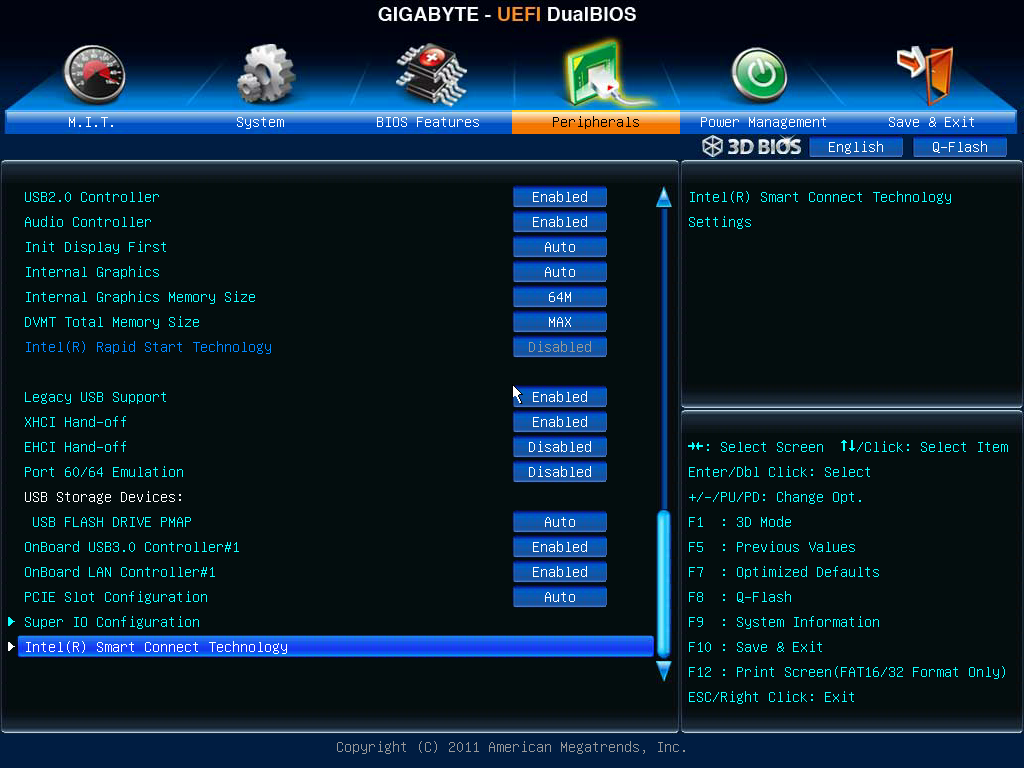Open USB FLASH DRIVE PMAP Auto option

[560, 522]
